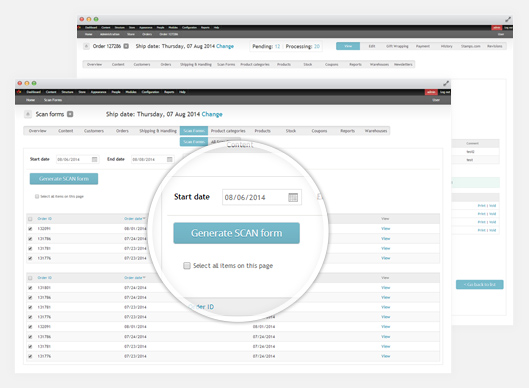Tick Select all items on this page checkbox
Screen dimensions: 529x388
(37, 196)
